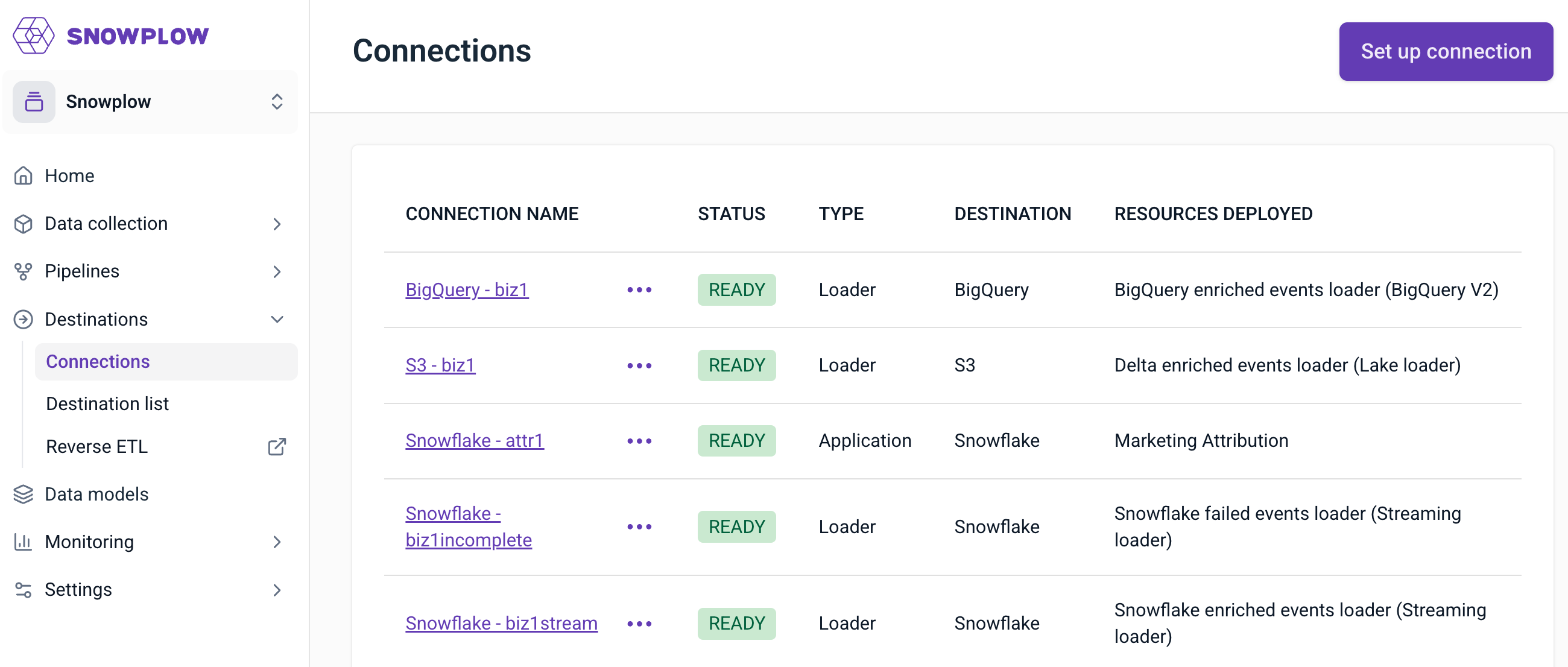Click READY status badge for Snowflake - biz1incomplete
The image size is (1568, 667).
tap(736, 526)
